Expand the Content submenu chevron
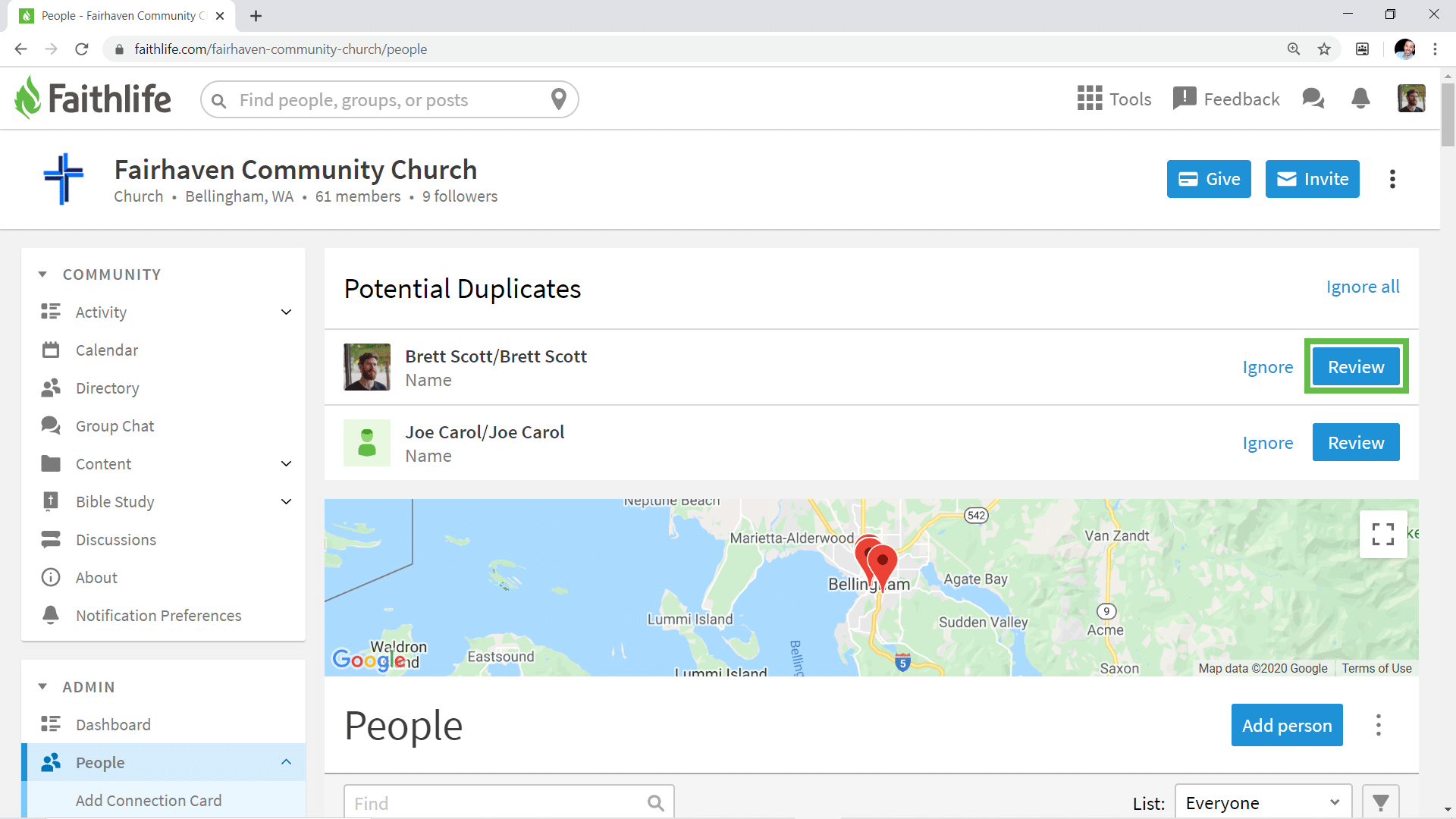Viewport: 1456px width, 819px height. click(286, 464)
